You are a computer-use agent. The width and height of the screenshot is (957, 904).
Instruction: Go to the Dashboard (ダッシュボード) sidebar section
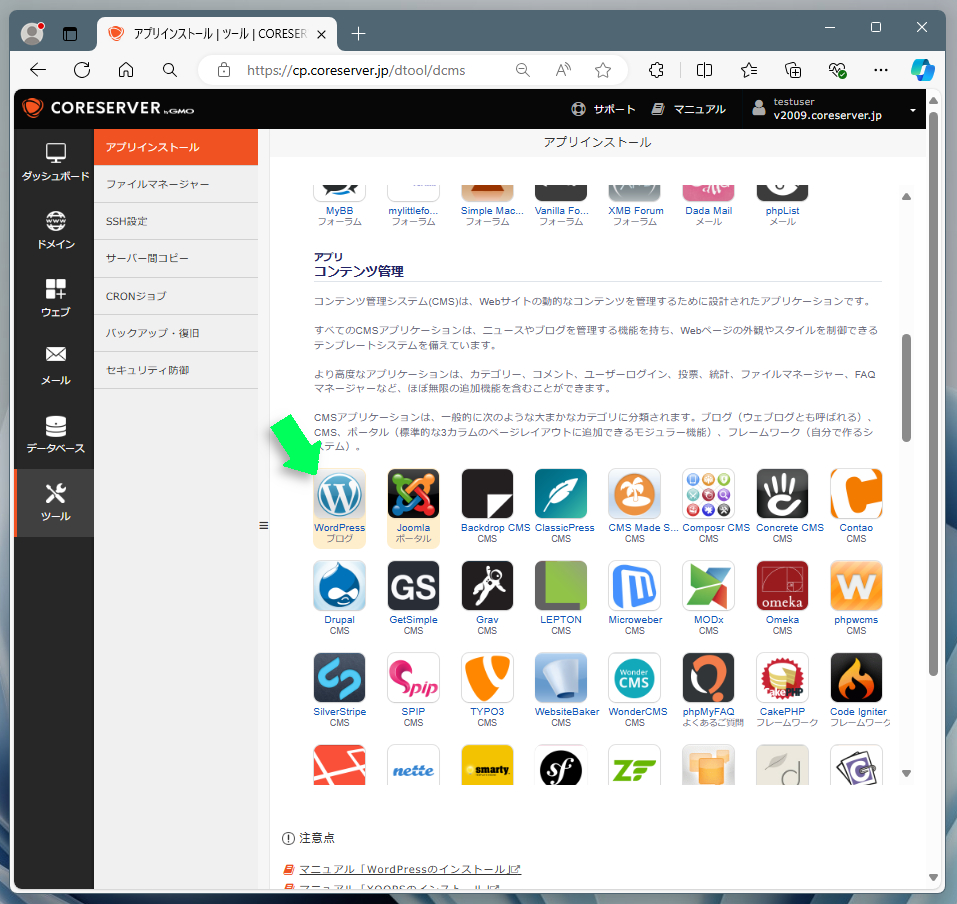[x=55, y=162]
